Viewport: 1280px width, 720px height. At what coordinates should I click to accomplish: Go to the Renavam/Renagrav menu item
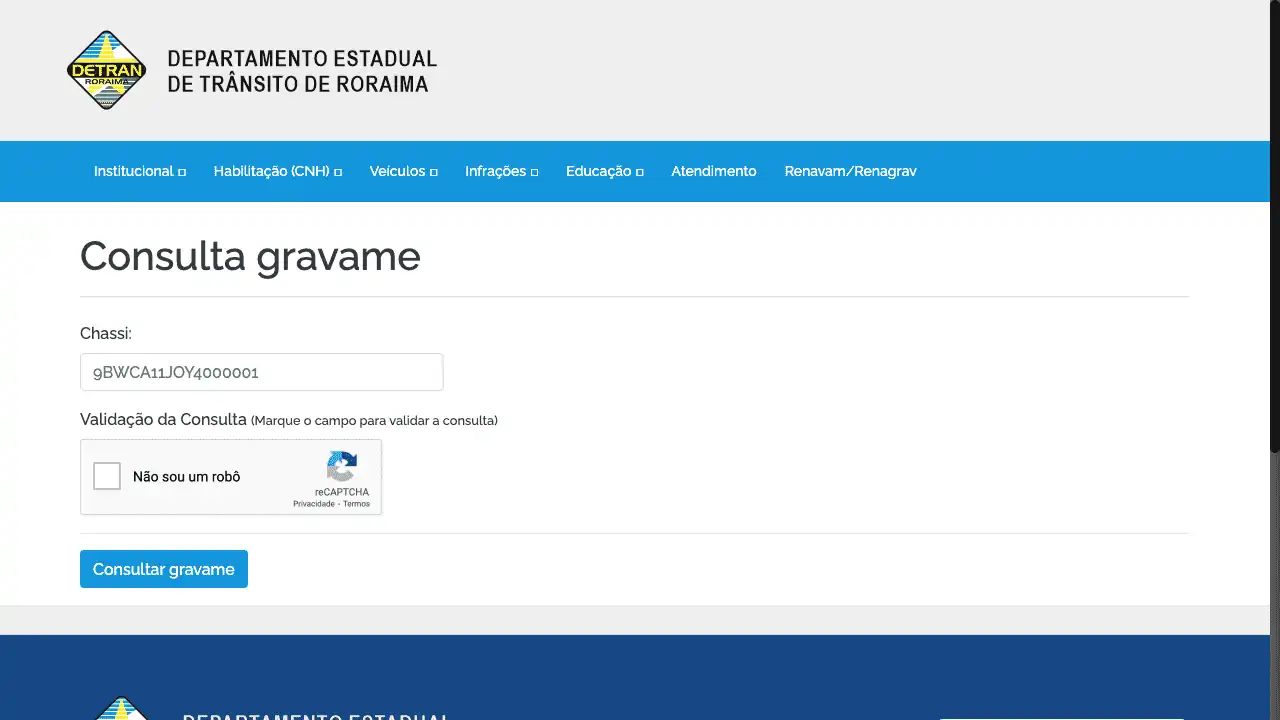[x=850, y=171]
